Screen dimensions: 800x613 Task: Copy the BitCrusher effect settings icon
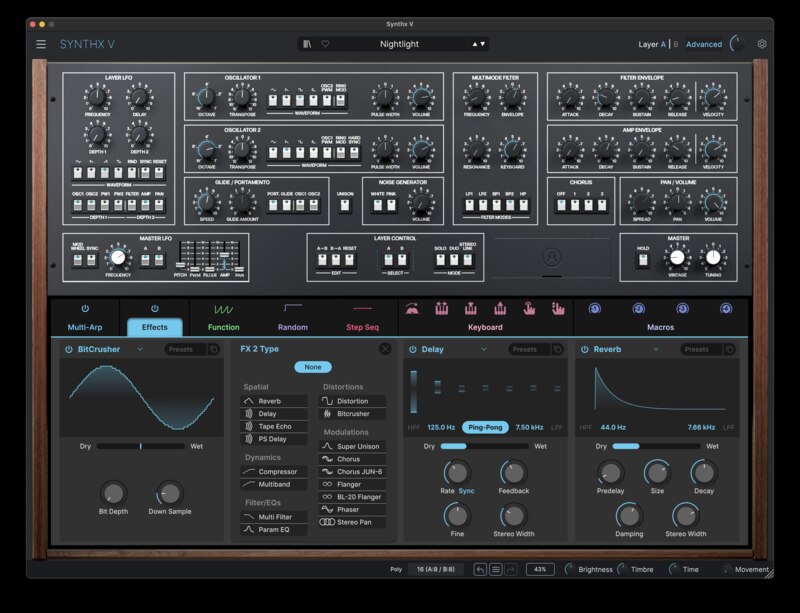(x=213, y=350)
